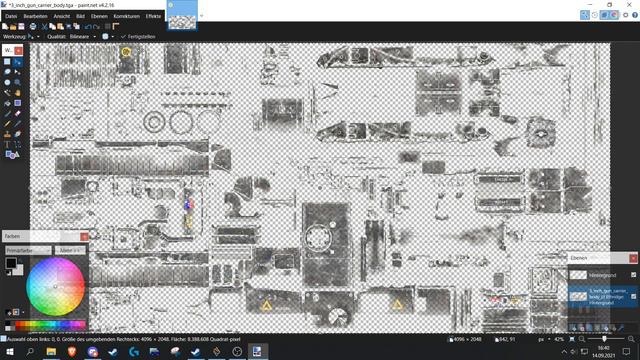
Task: Click the primary black color swatch
Action: 11,263
